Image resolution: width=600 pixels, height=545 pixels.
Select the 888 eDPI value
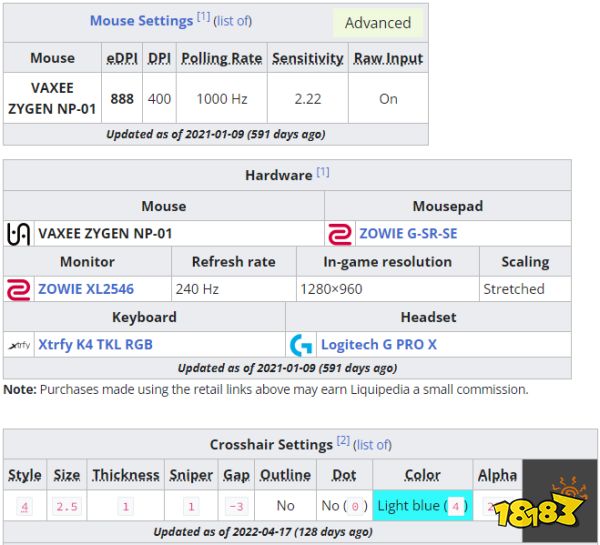(x=122, y=99)
